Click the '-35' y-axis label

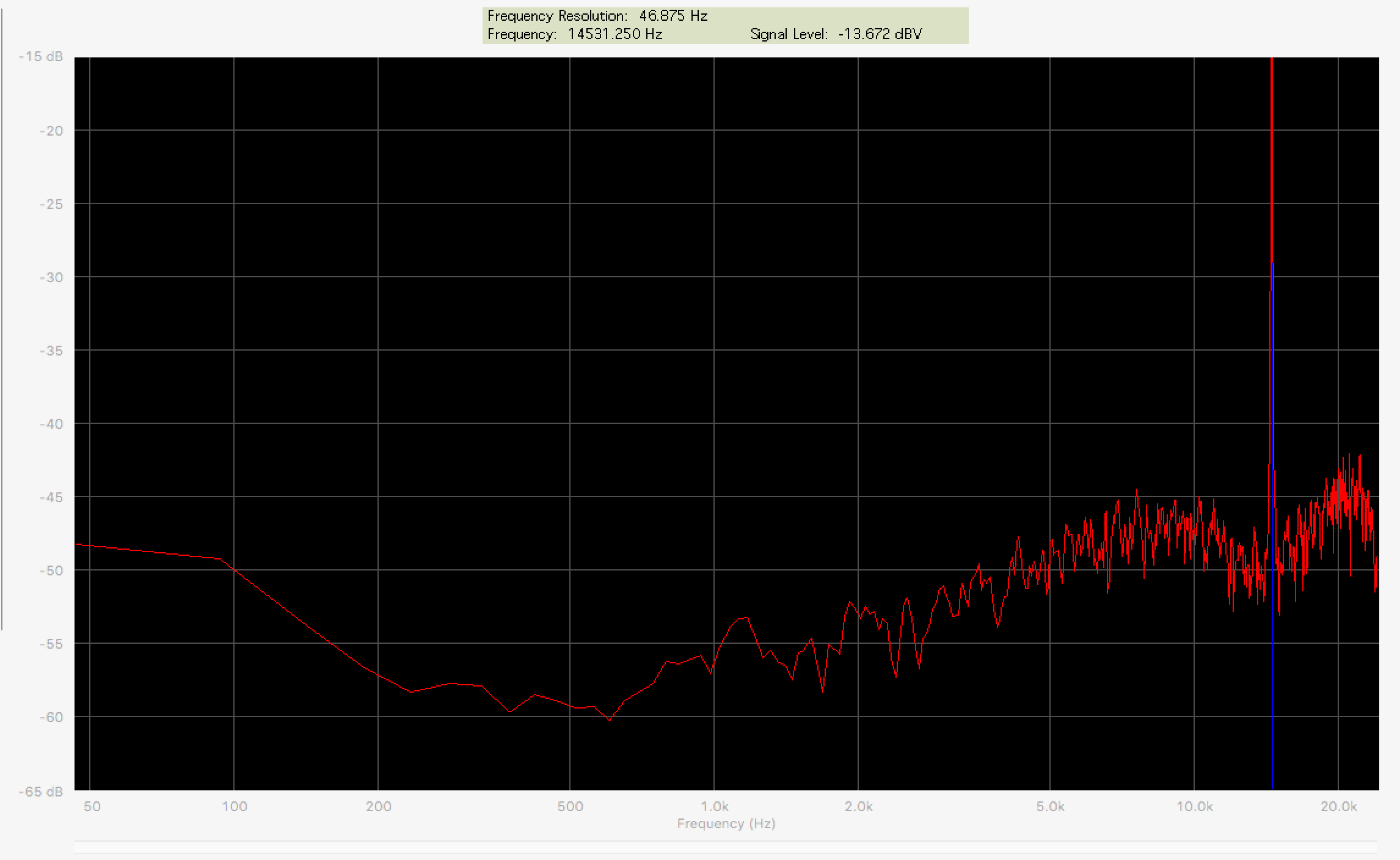coord(51,351)
